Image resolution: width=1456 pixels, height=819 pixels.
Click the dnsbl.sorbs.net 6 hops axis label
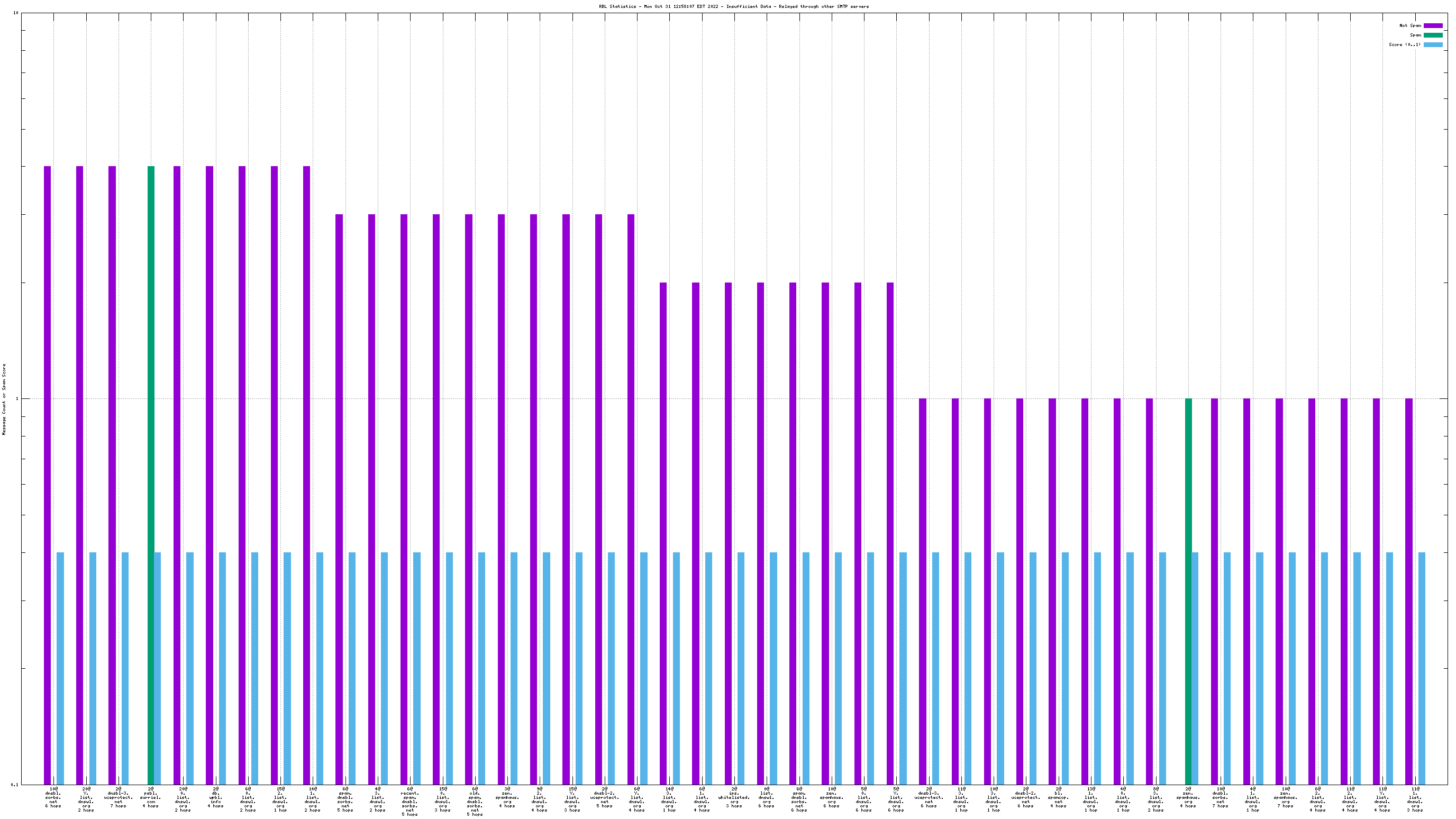53,797
